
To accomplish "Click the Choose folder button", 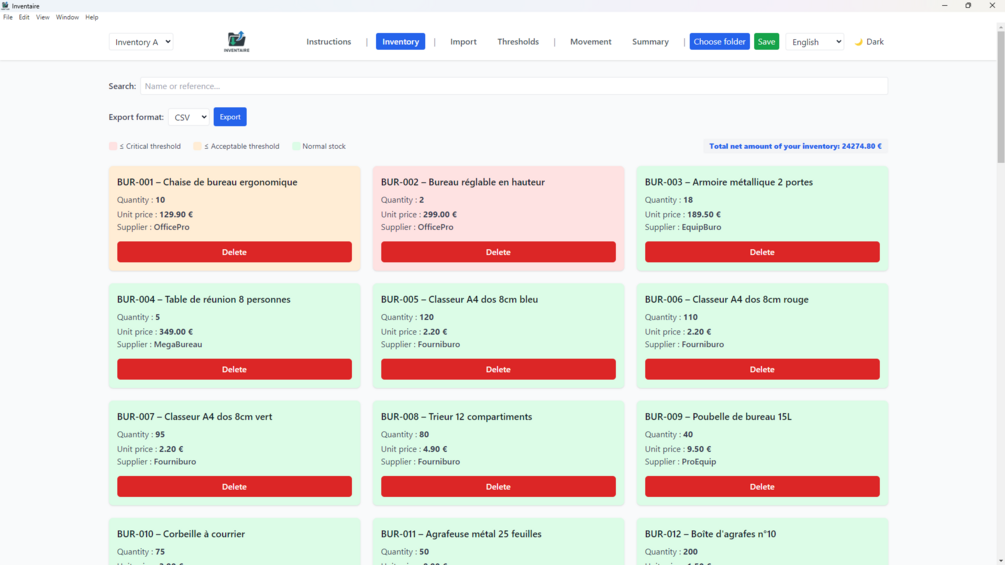I will point(719,42).
